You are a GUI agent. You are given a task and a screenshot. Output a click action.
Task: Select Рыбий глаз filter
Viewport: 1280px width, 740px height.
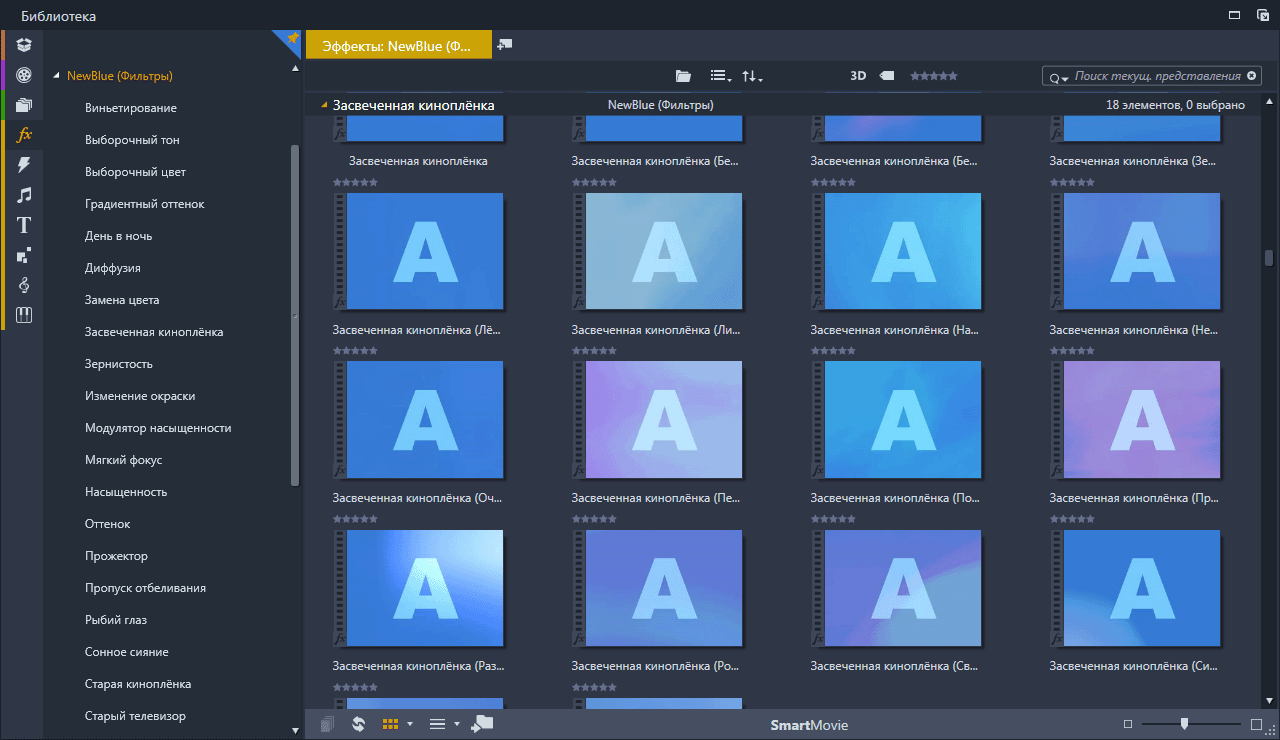[x=116, y=620]
